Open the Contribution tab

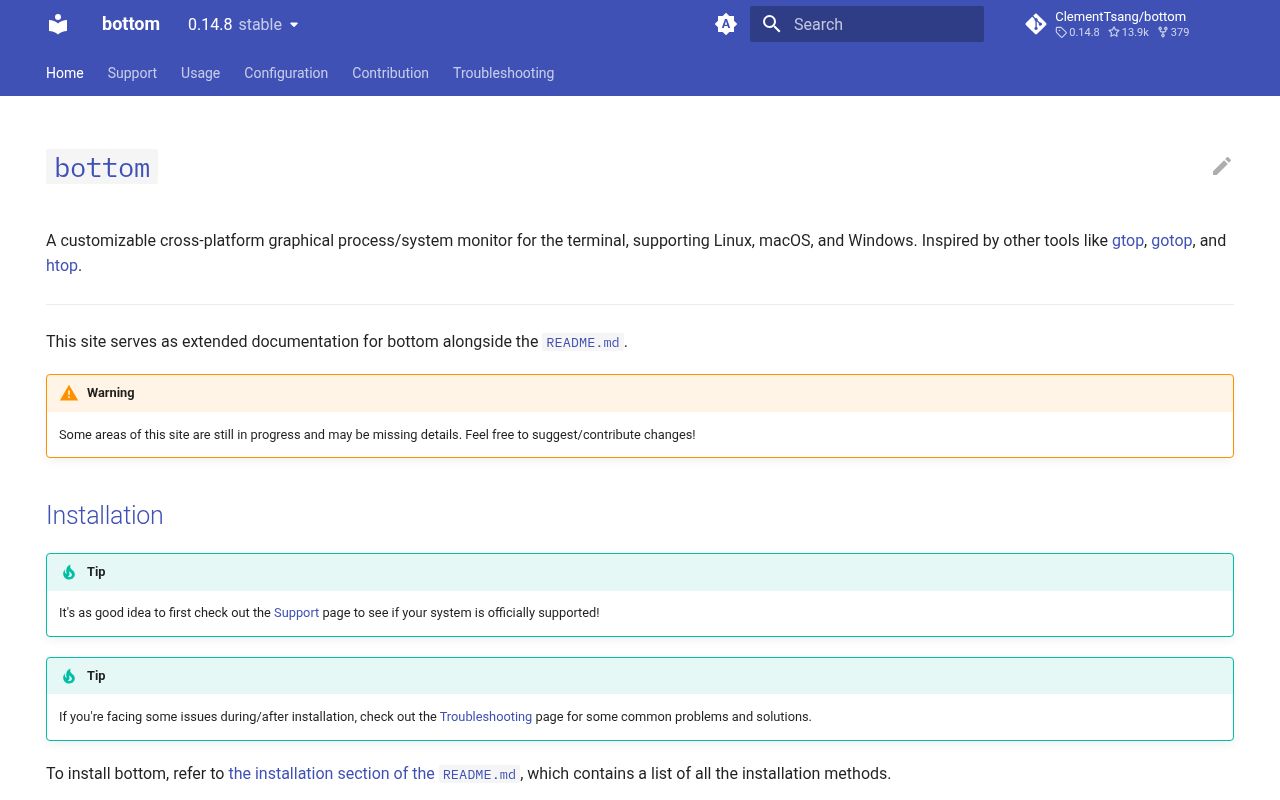click(390, 73)
